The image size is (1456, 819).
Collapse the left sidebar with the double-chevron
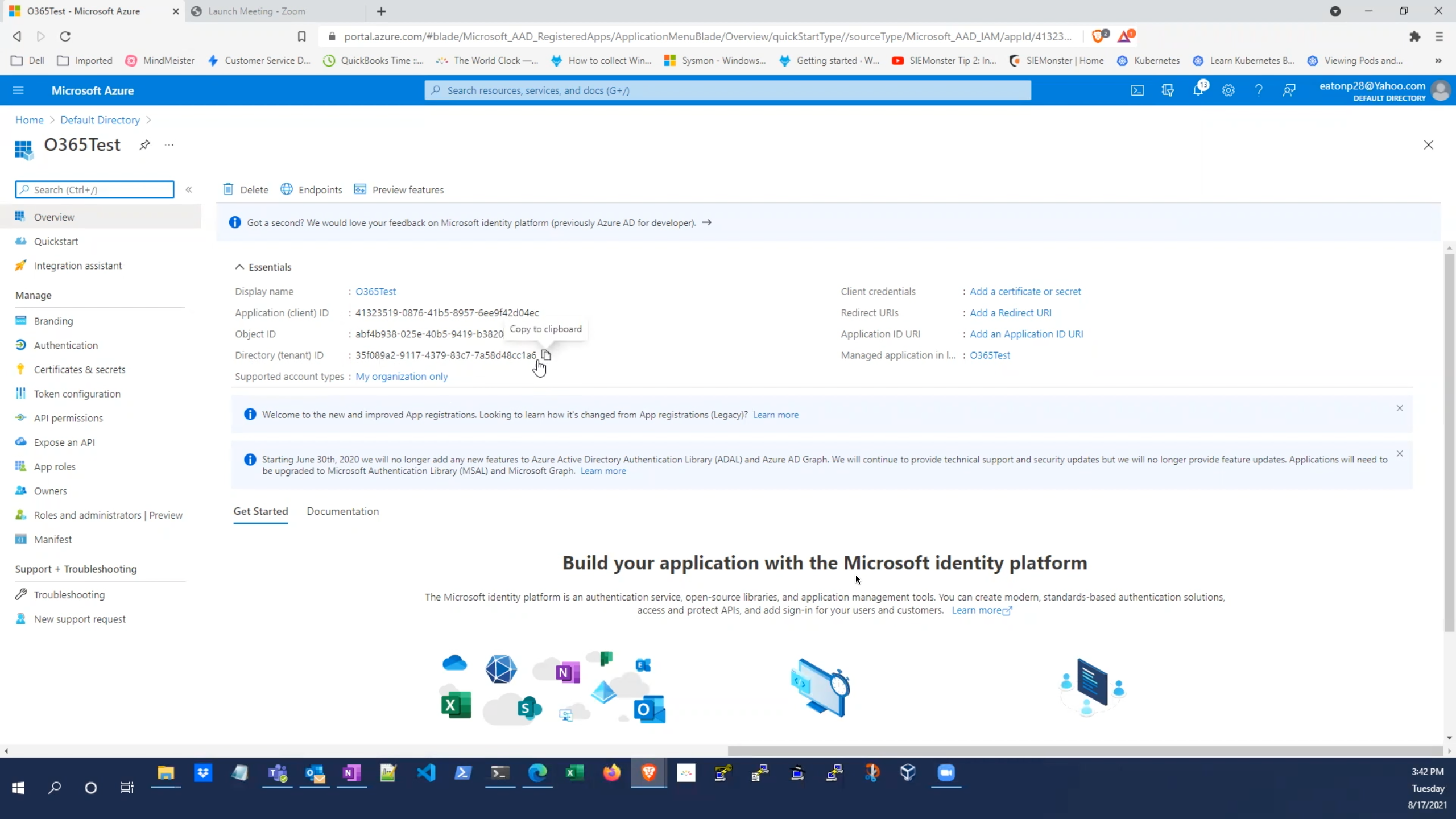pos(189,189)
